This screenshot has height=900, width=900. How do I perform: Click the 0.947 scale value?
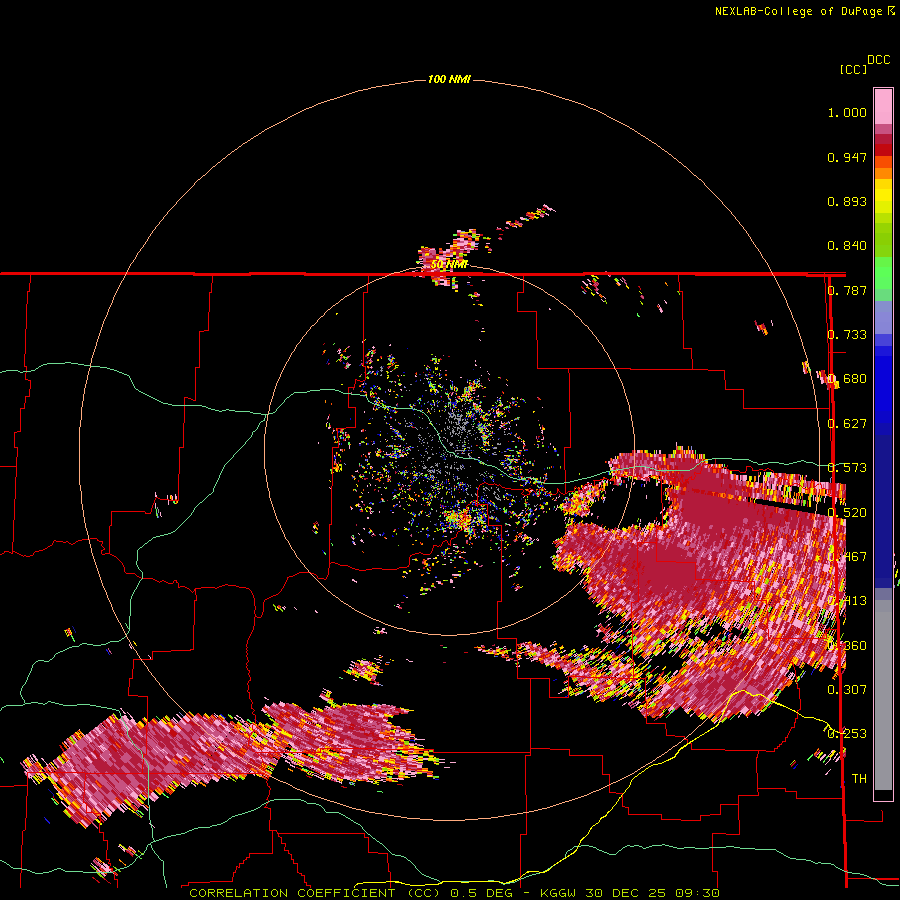coord(847,157)
